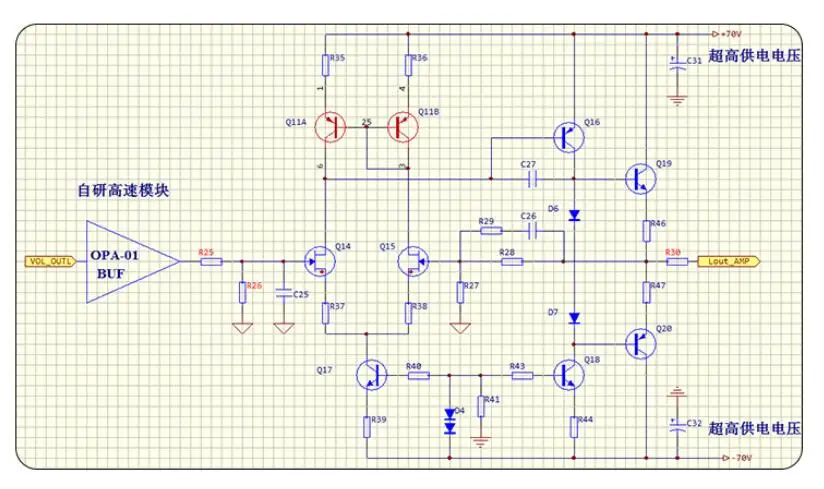Click the Q11B transistor symbol
Image resolution: width=824 pixels, height=489 pixels.
403,127
